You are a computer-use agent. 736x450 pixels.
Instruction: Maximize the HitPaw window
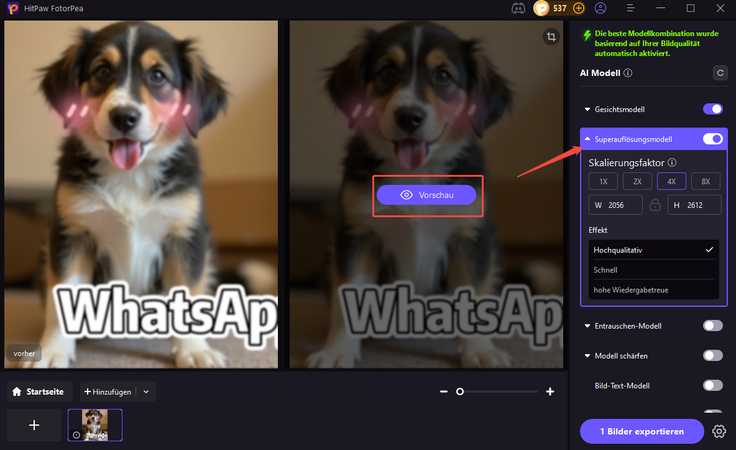click(690, 8)
